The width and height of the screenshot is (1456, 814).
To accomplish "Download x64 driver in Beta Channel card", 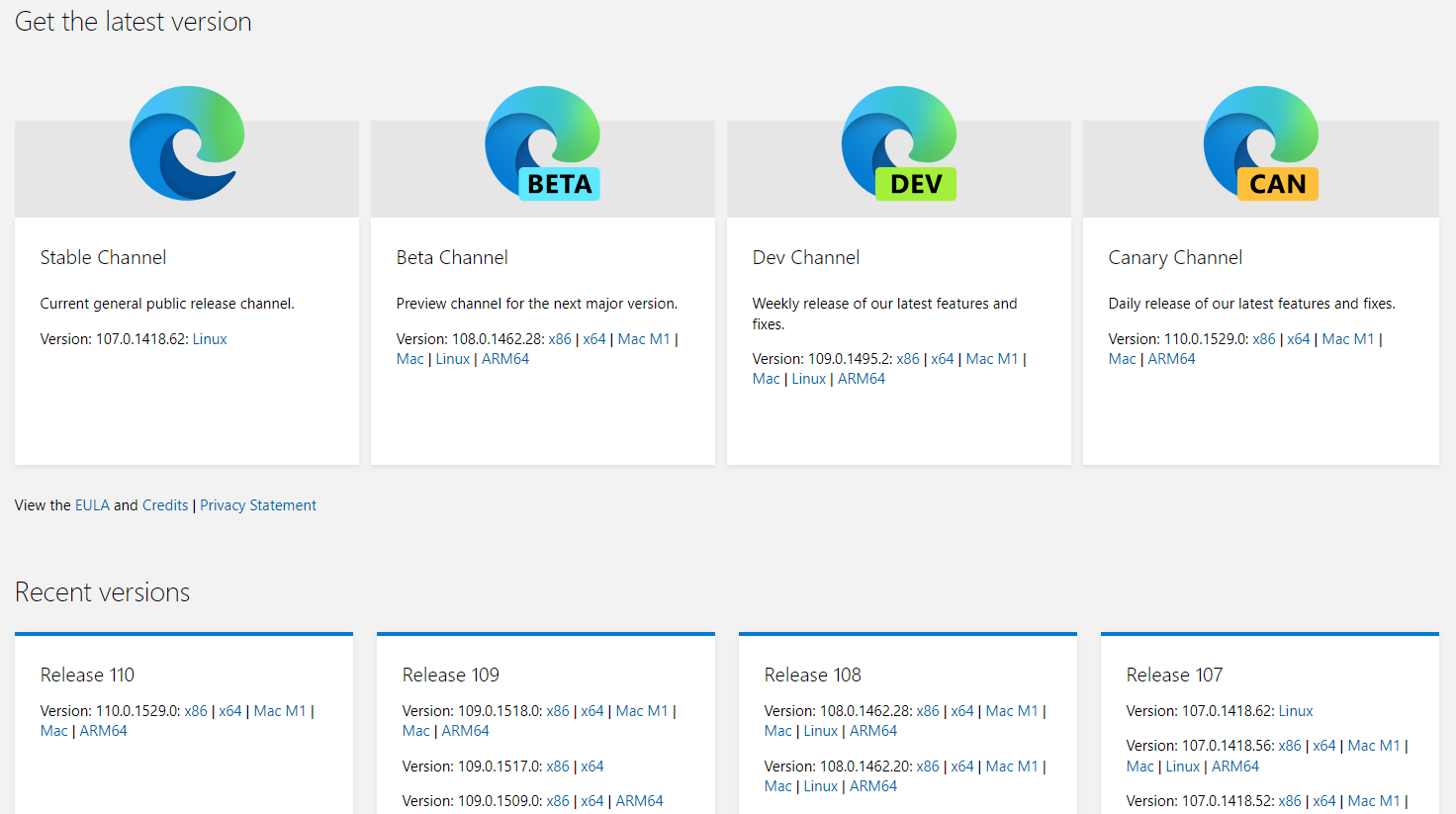I will (594, 339).
